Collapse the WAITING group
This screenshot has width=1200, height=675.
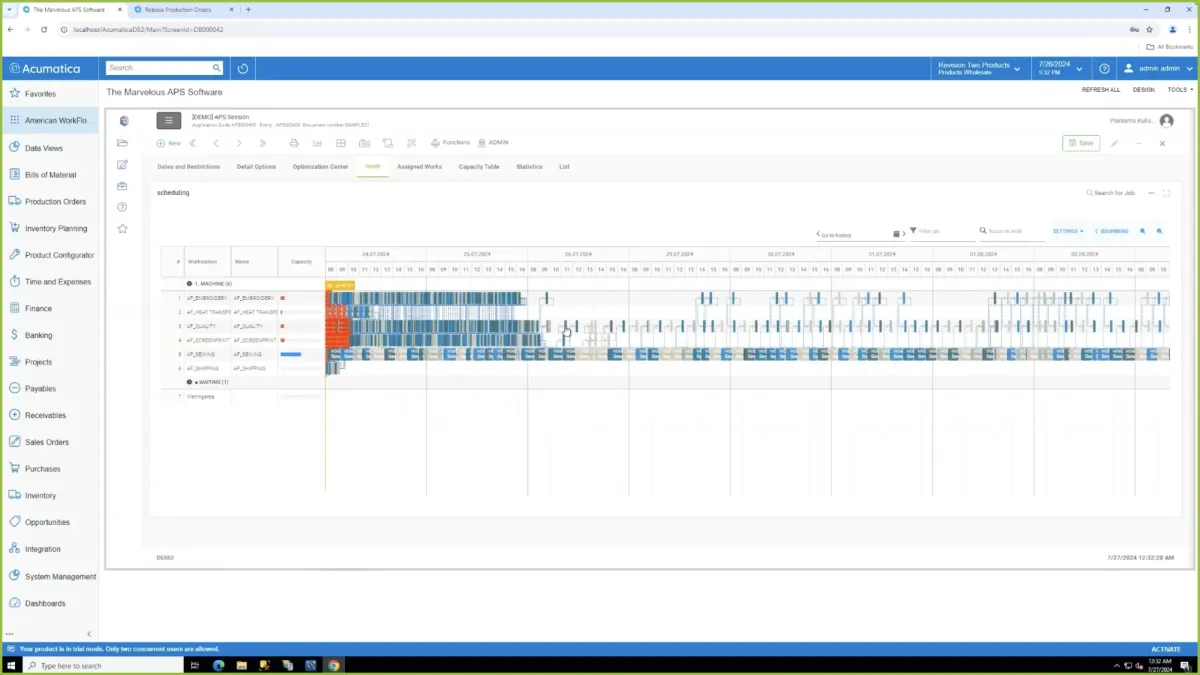point(189,382)
